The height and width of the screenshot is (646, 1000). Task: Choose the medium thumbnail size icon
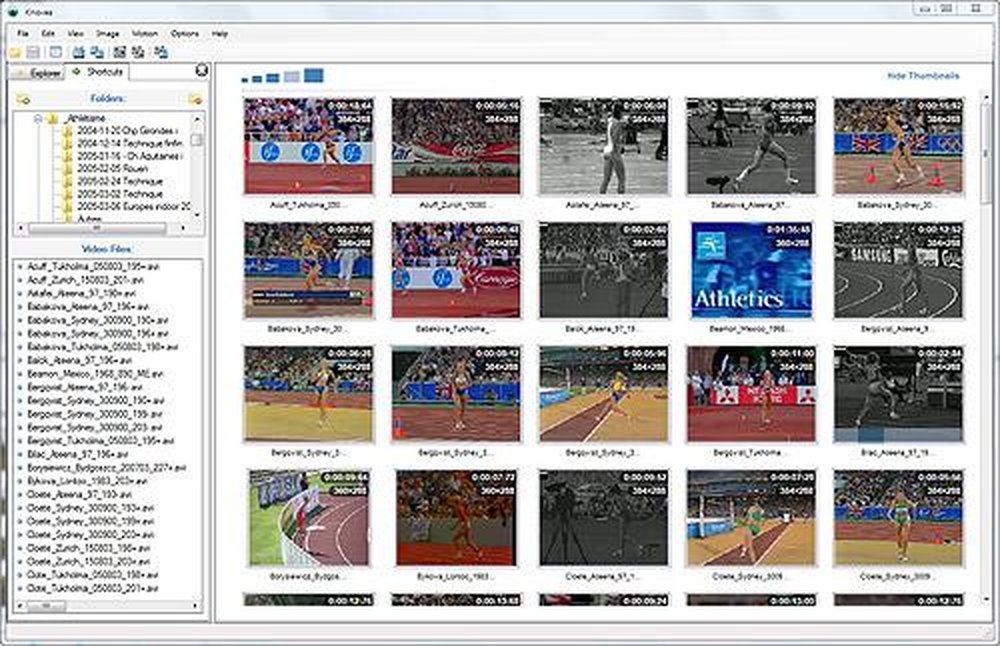272,78
